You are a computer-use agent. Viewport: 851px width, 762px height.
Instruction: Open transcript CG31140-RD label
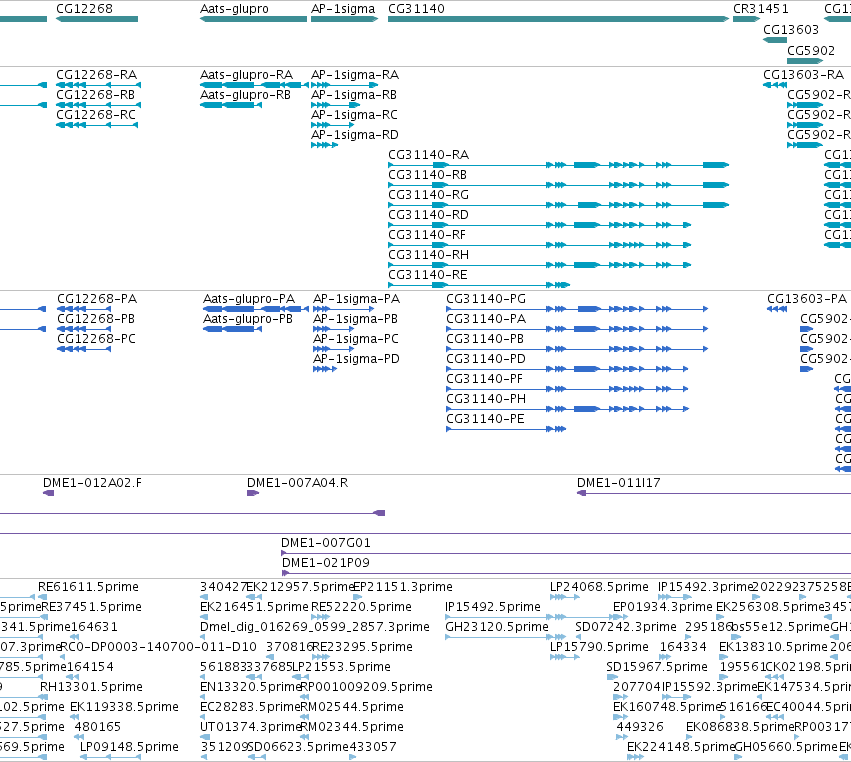[428, 215]
